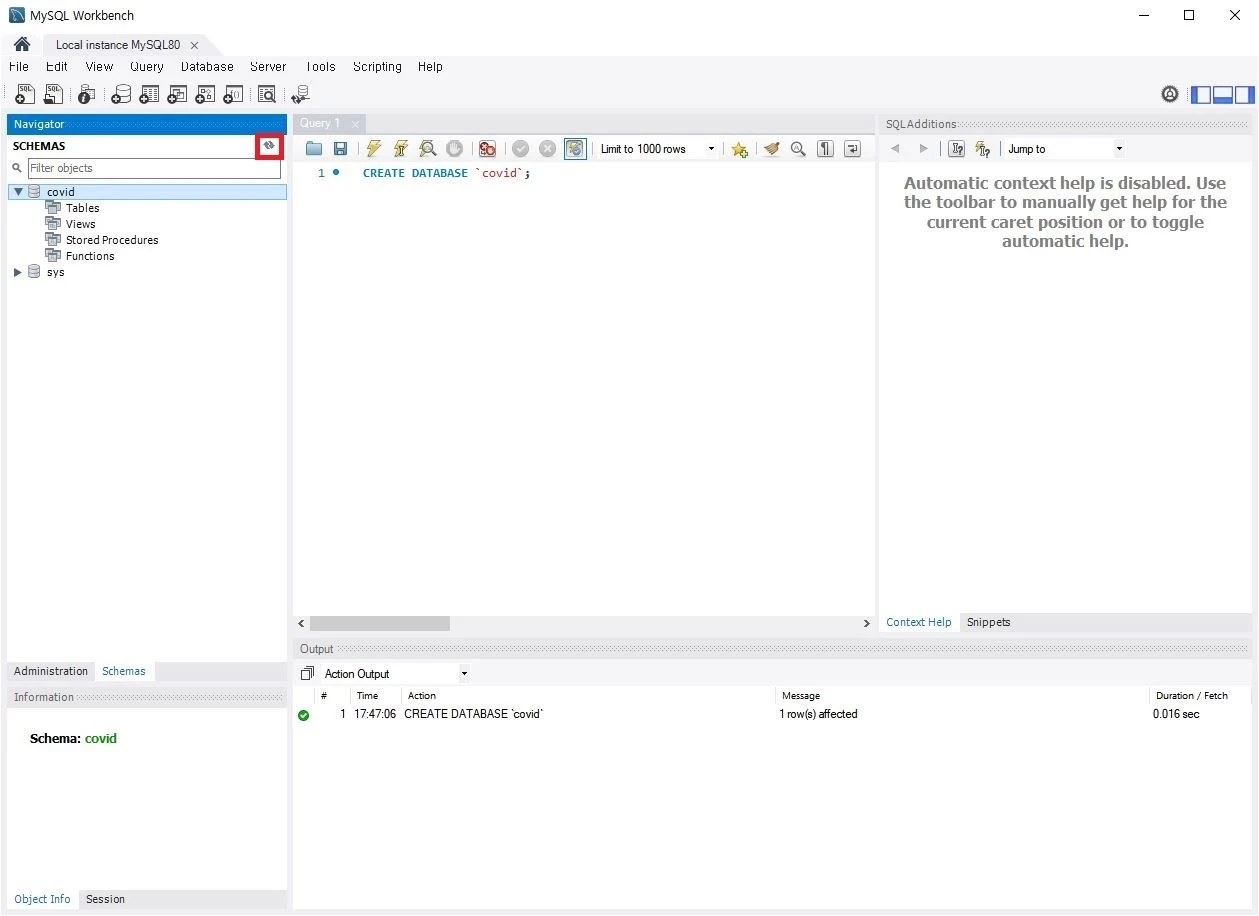This screenshot has width=1259, height=916.
Task: Open a SQL script file using folder icon
Action: (314, 149)
